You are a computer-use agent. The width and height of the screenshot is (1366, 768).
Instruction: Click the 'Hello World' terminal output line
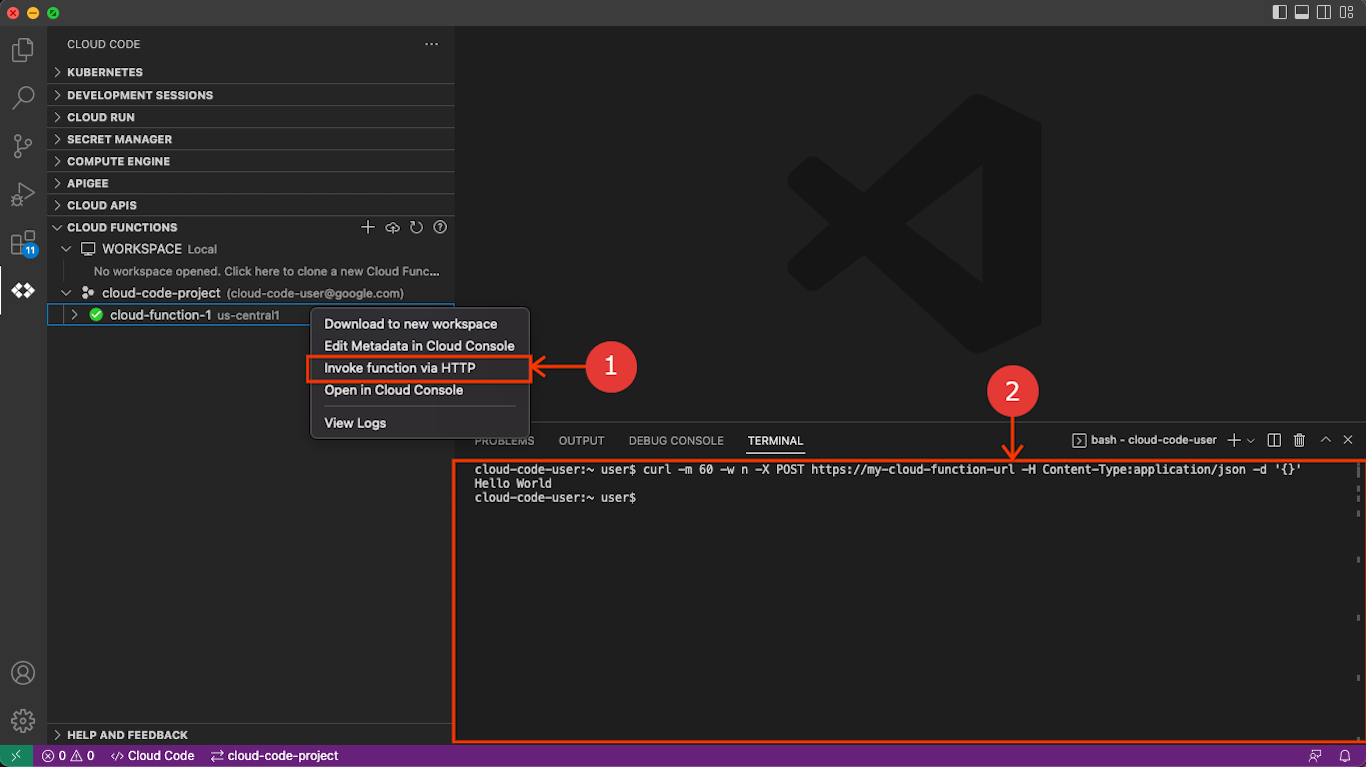(513, 483)
